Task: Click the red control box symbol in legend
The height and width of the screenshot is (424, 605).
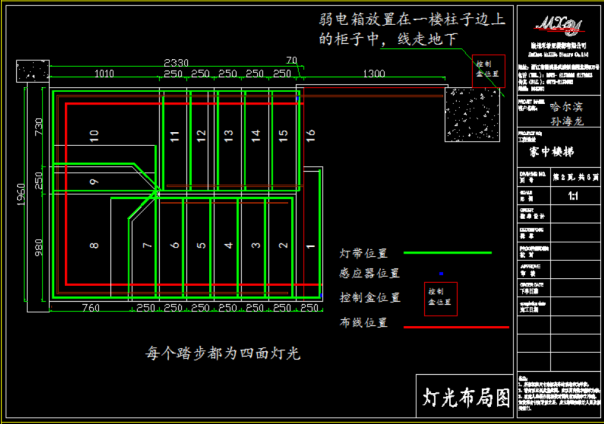Action: pyautogui.click(x=441, y=298)
